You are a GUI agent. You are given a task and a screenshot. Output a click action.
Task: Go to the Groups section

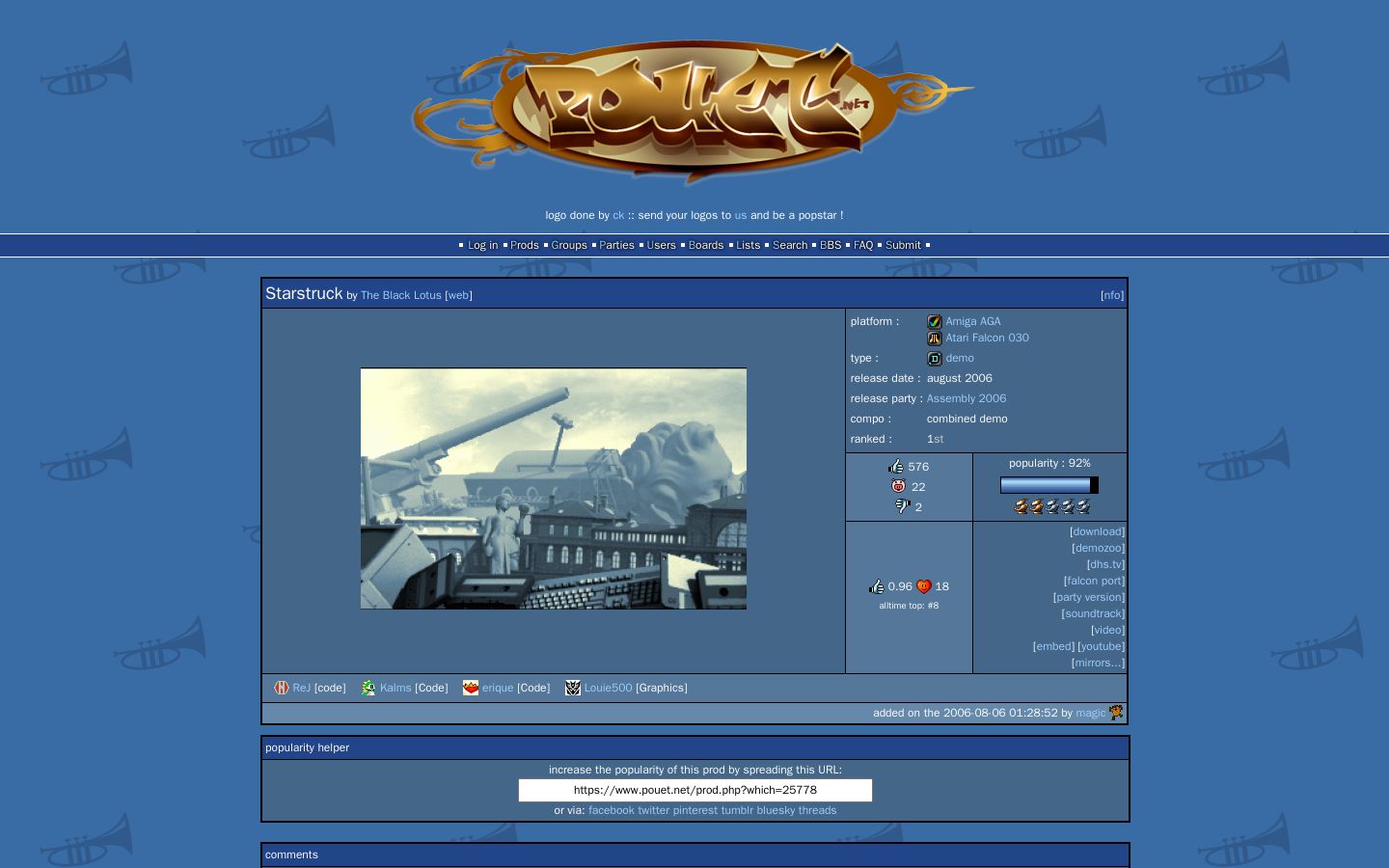569,245
